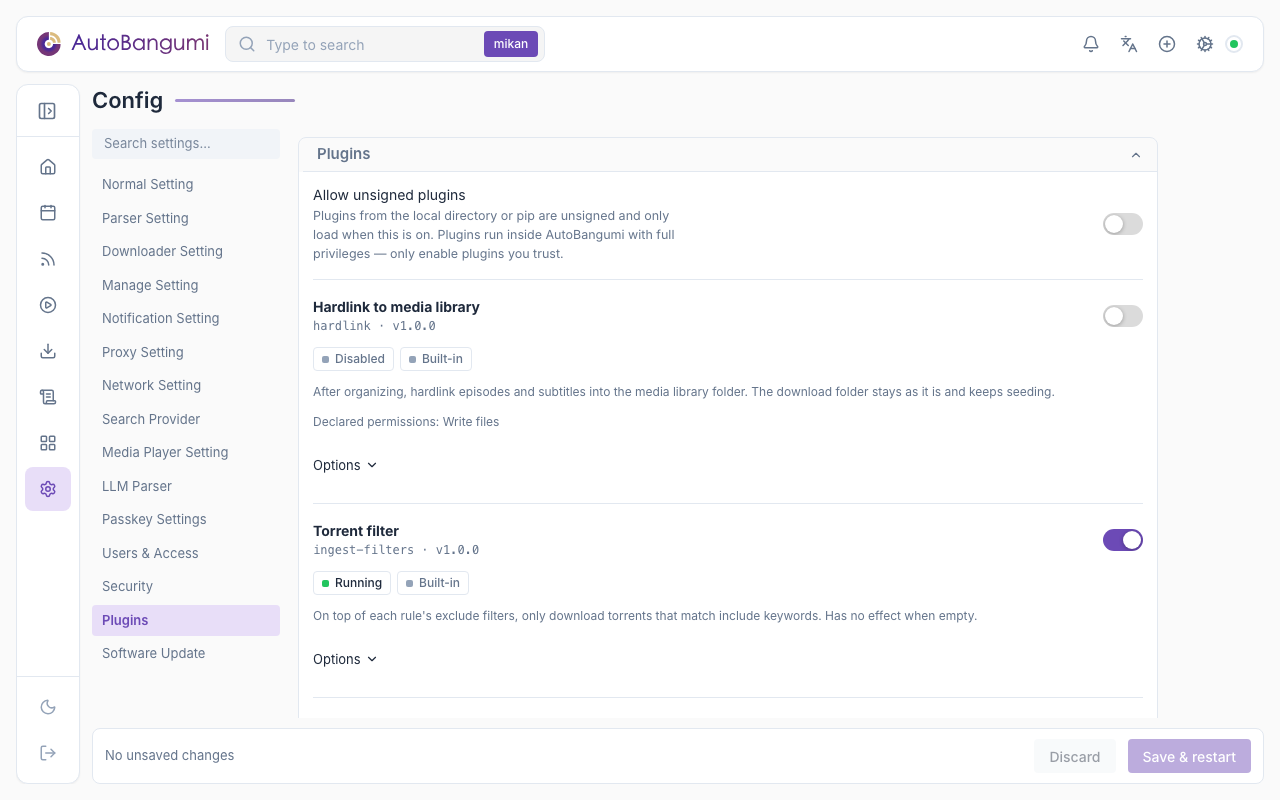This screenshot has width=1280, height=800.
Task: Open LLM Parser settings
Action: click(x=186, y=486)
